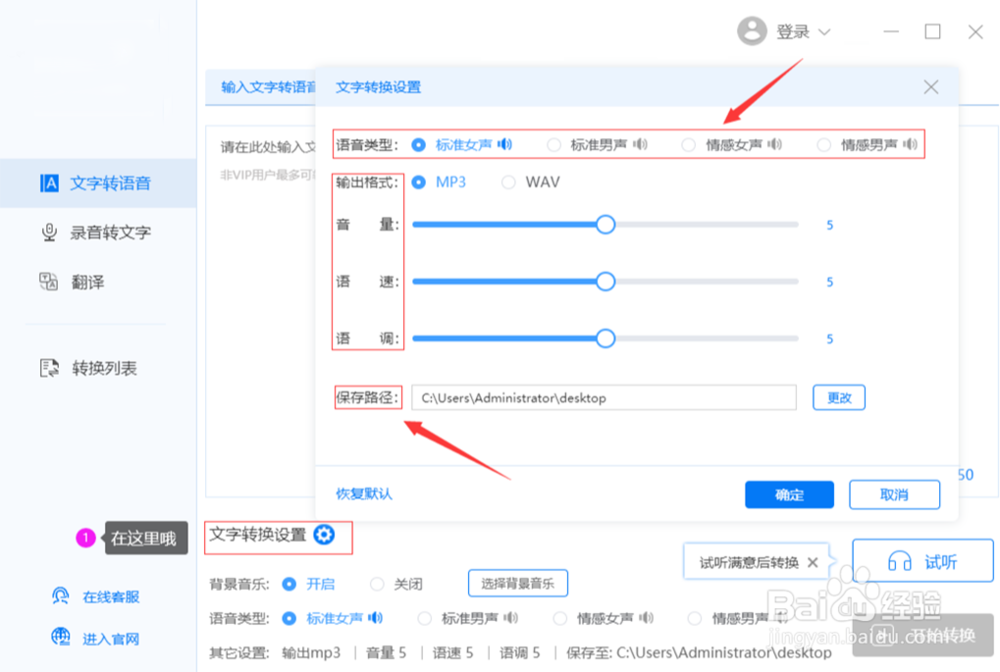1000x672 pixels.
Task: Open the 选择背景音乐 chooser
Action: tap(518, 584)
